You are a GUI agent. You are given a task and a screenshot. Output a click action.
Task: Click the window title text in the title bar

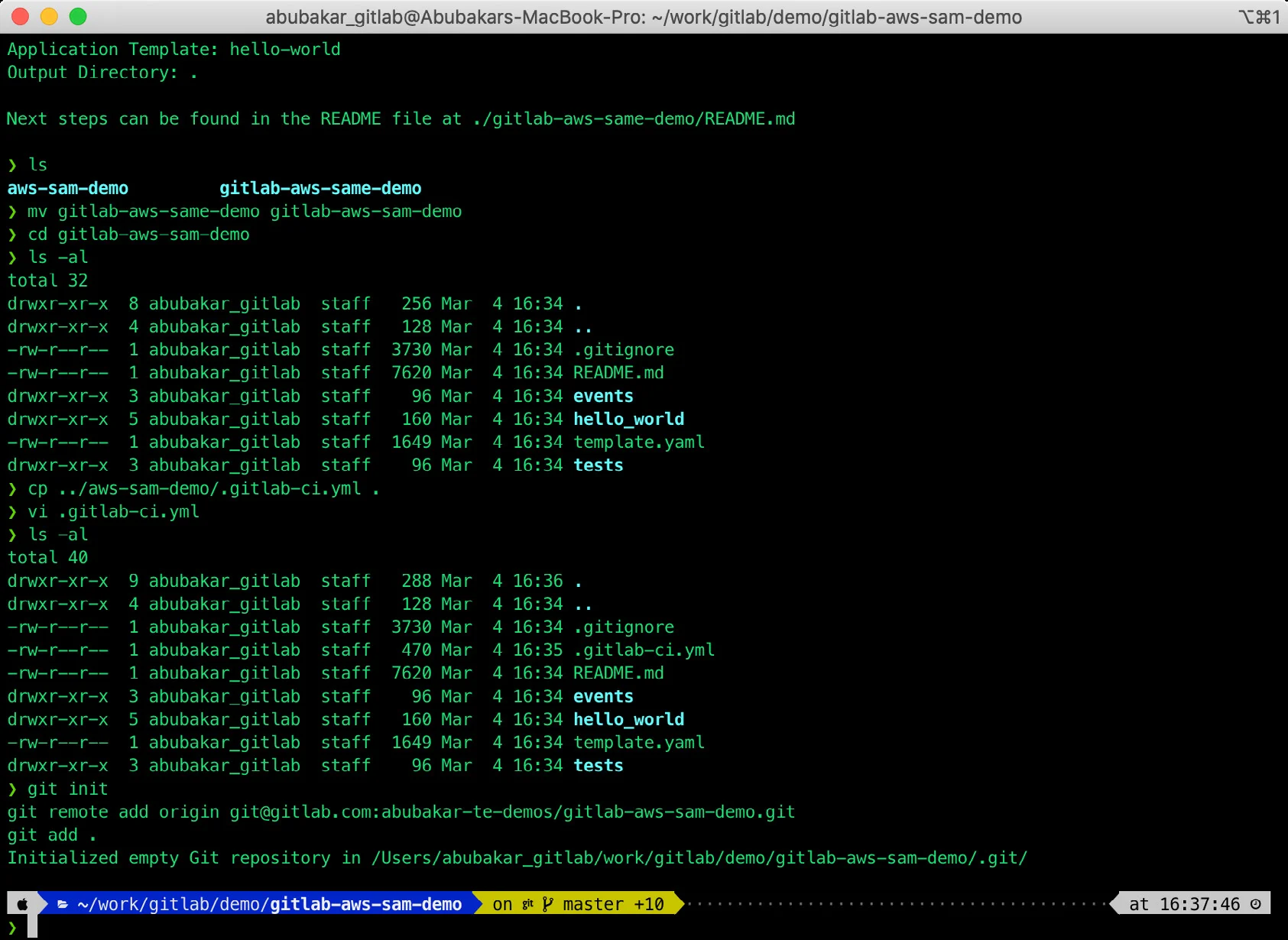coord(643,17)
